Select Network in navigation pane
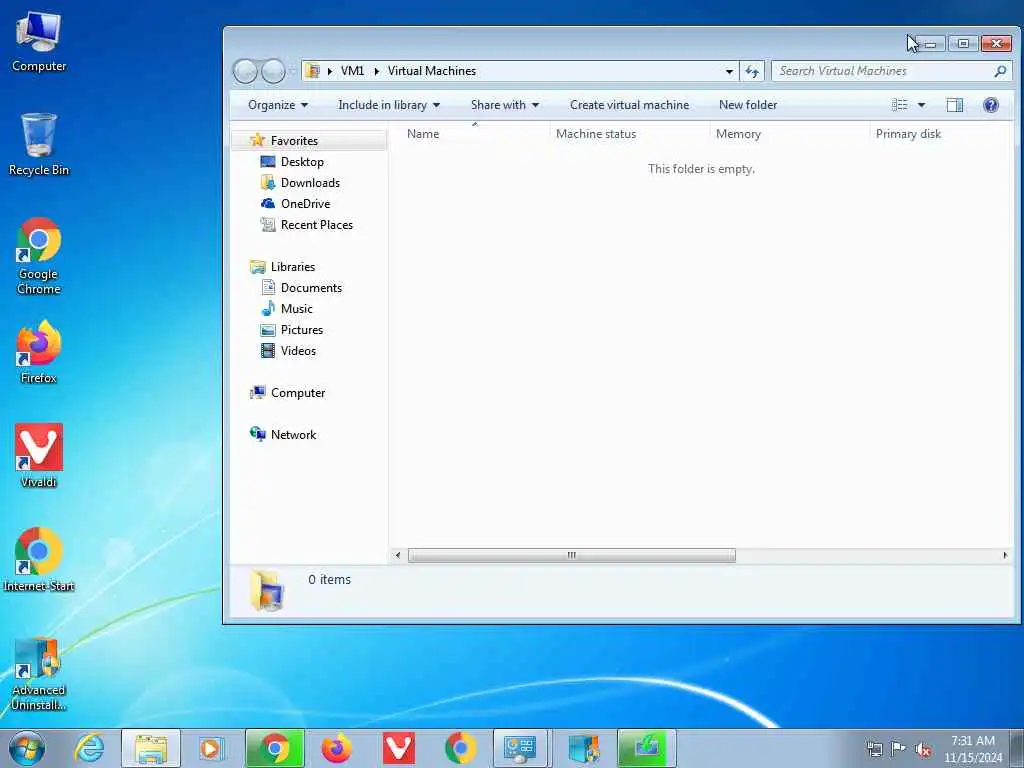The image size is (1024, 768). click(x=293, y=435)
